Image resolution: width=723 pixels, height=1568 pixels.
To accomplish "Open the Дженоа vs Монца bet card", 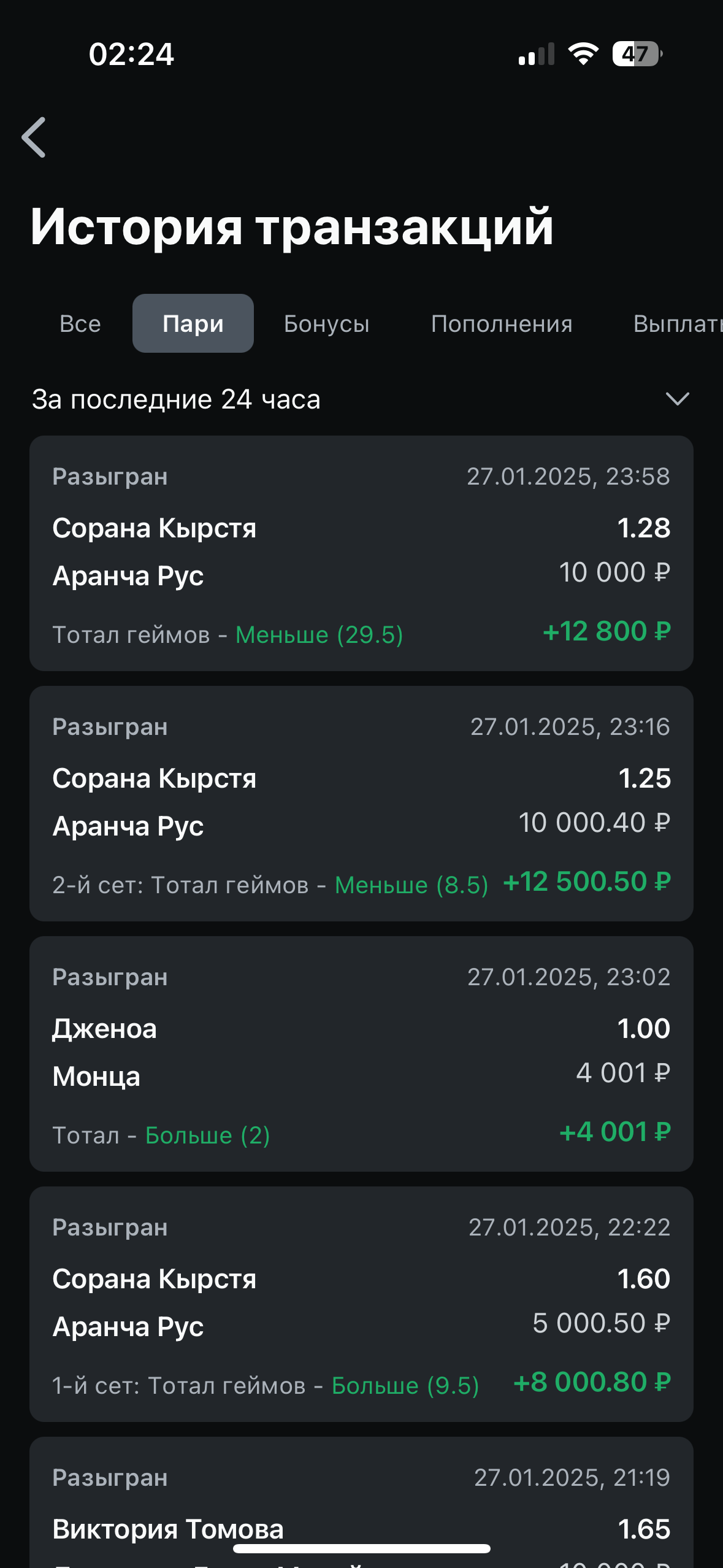I will point(361,1053).
